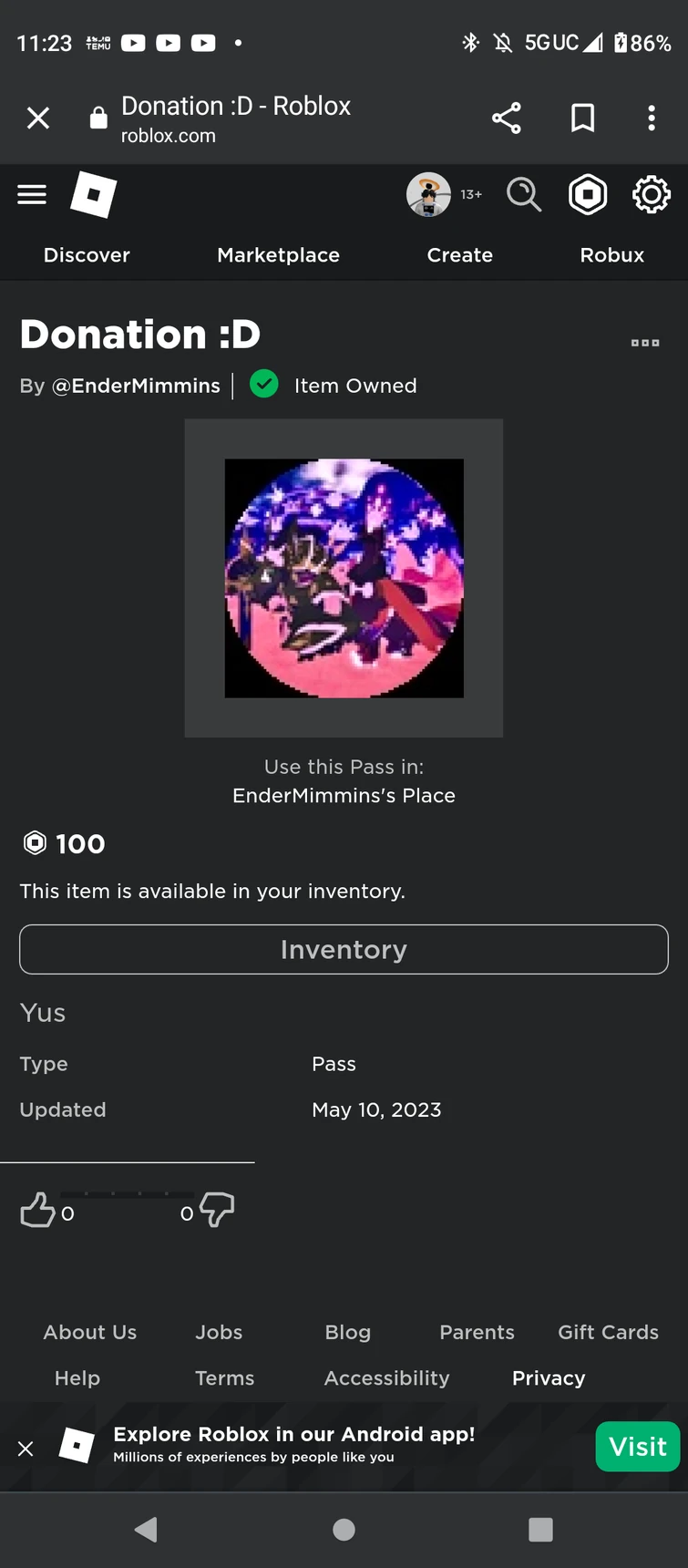Open the settings gear icon
Image resolution: width=688 pixels, height=1568 pixels.
click(651, 194)
